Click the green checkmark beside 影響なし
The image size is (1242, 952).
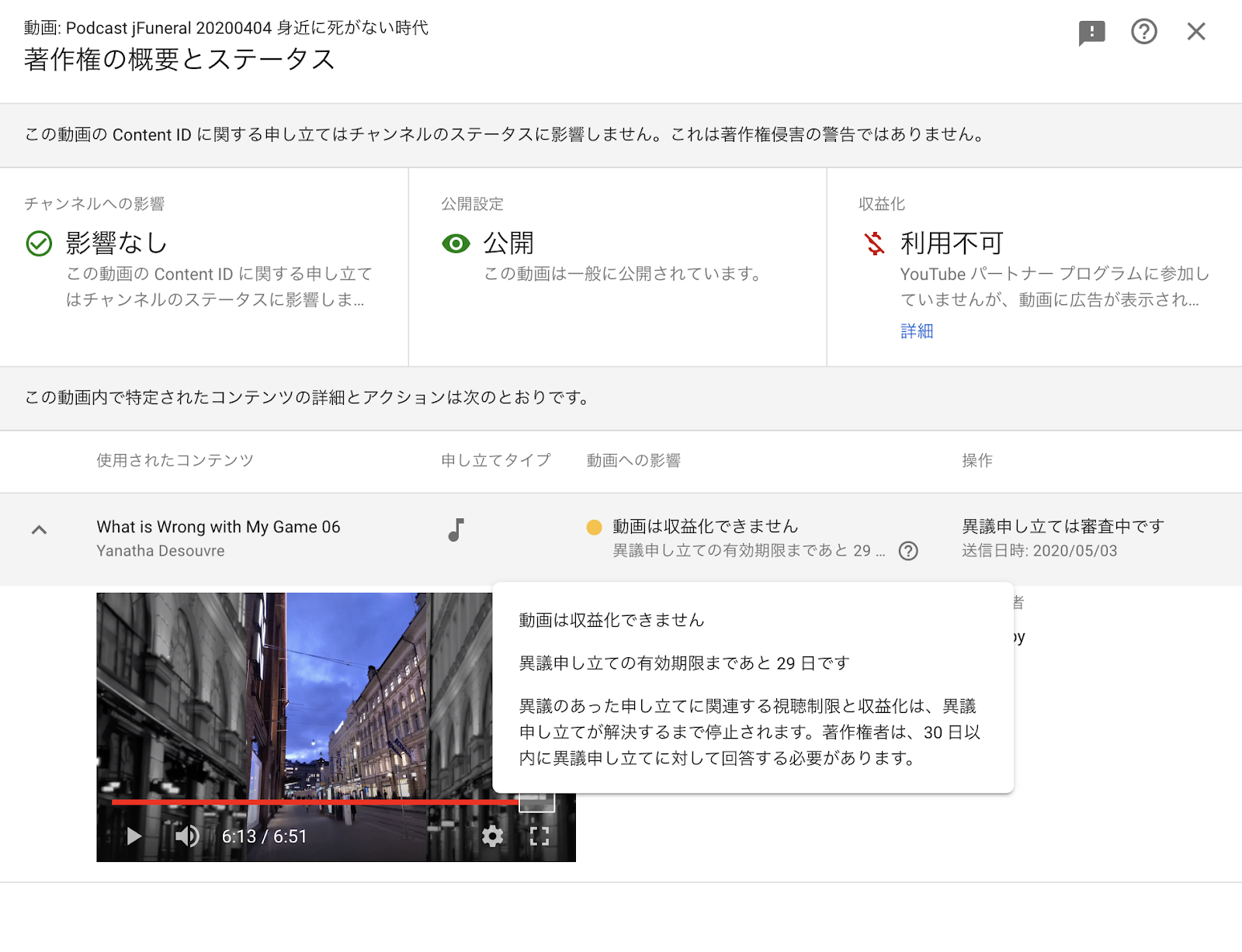click(39, 244)
